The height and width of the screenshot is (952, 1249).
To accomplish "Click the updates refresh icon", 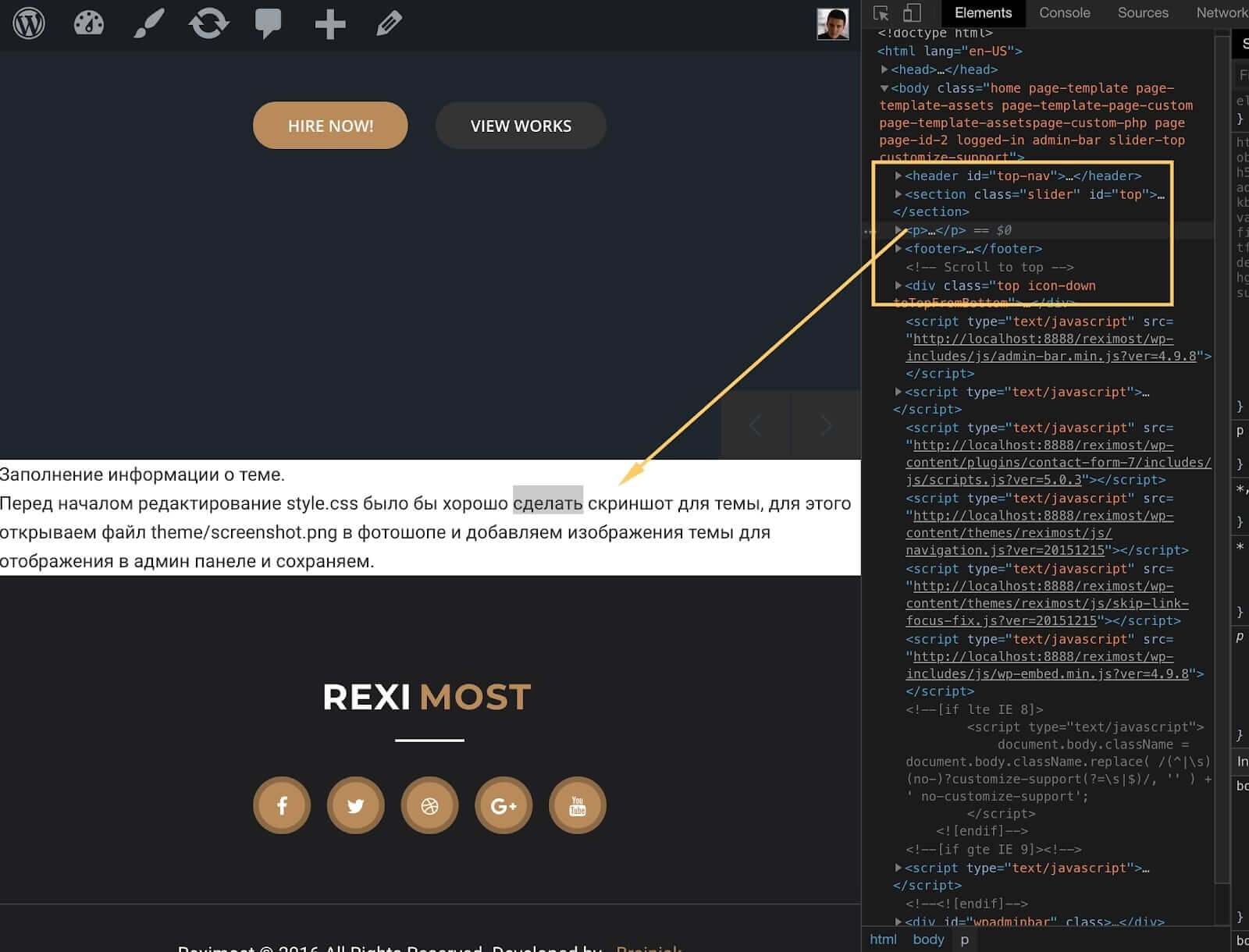I will pos(208,23).
